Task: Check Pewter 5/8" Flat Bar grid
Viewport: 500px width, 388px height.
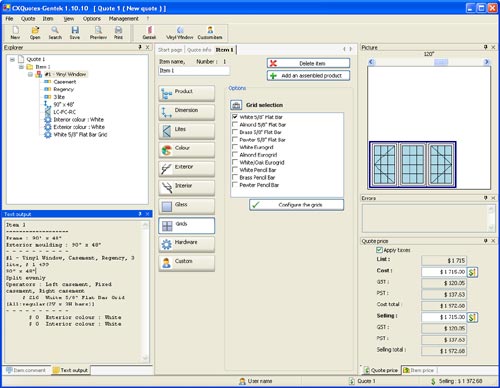Action: [x=235, y=140]
